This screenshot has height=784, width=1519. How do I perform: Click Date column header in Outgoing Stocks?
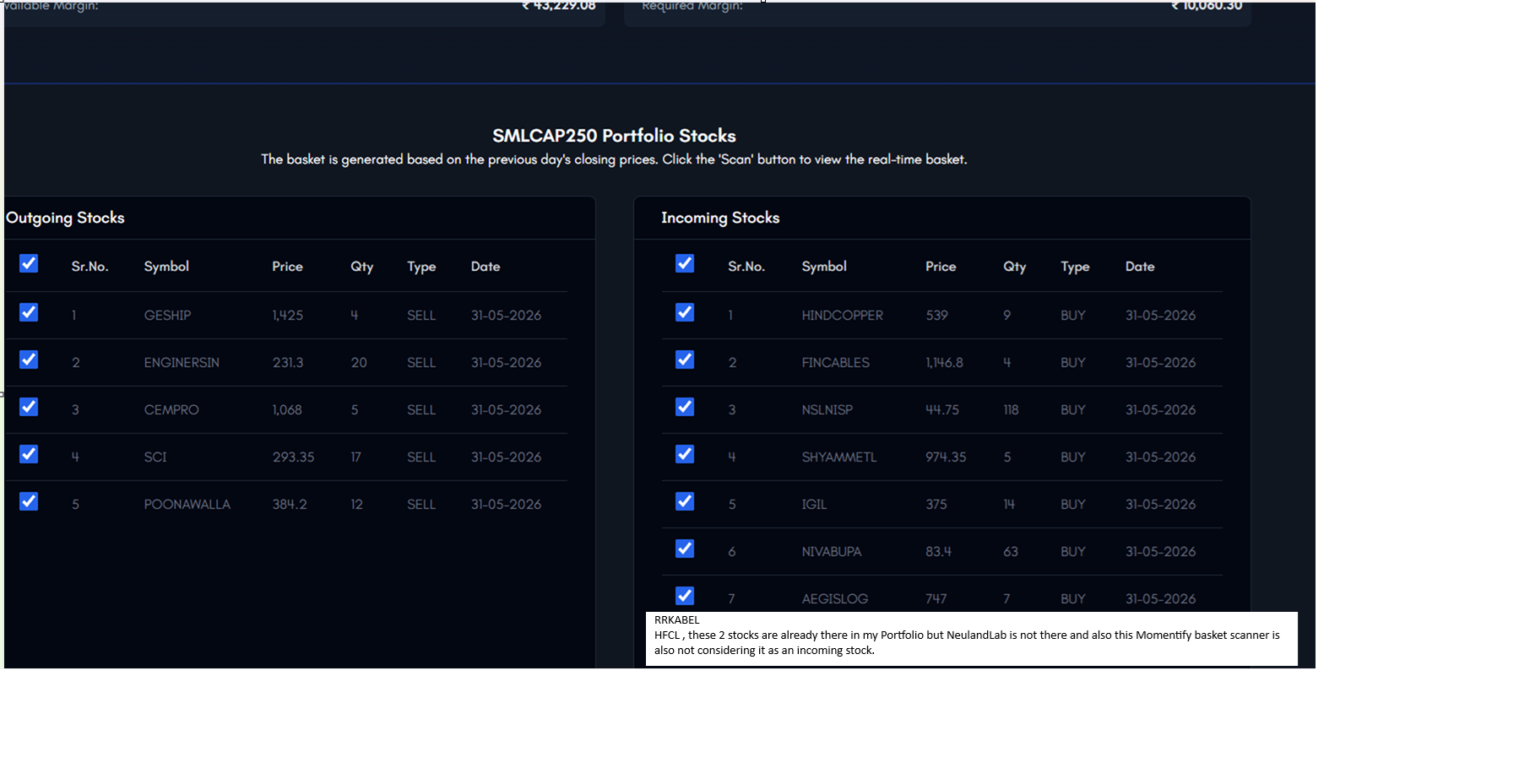click(x=486, y=267)
